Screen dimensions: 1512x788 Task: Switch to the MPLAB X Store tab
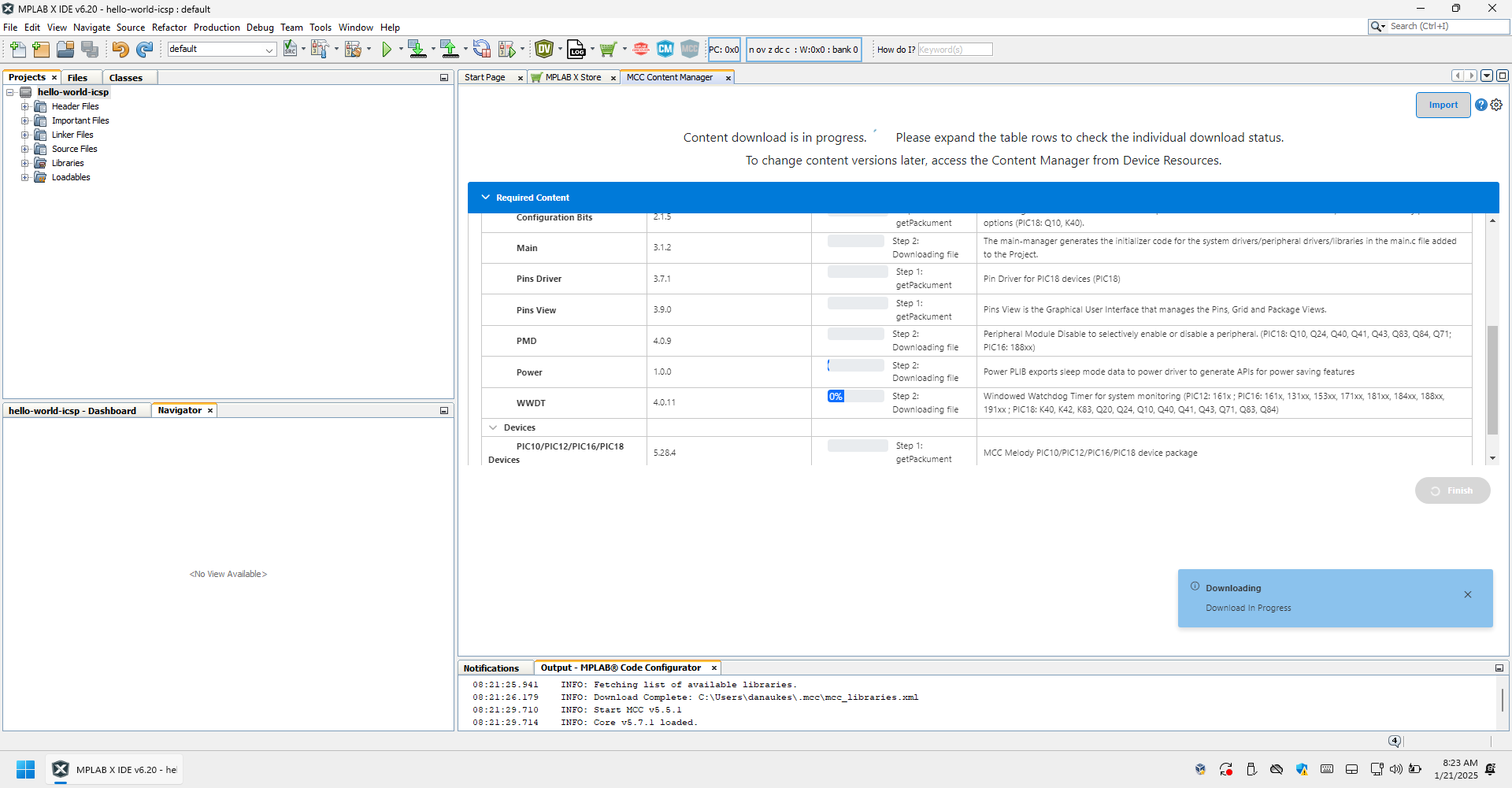pos(573,77)
